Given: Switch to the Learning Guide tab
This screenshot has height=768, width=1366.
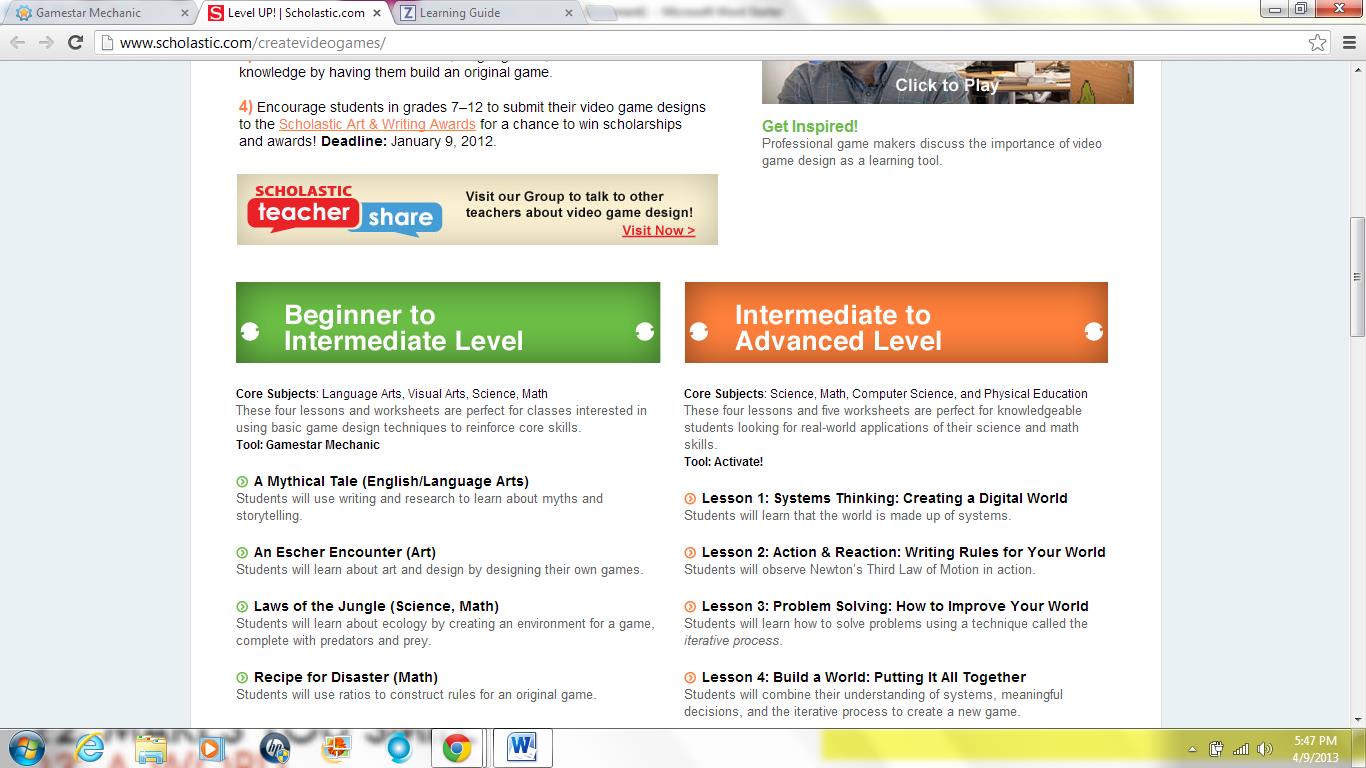Looking at the screenshot, I should (486, 13).
